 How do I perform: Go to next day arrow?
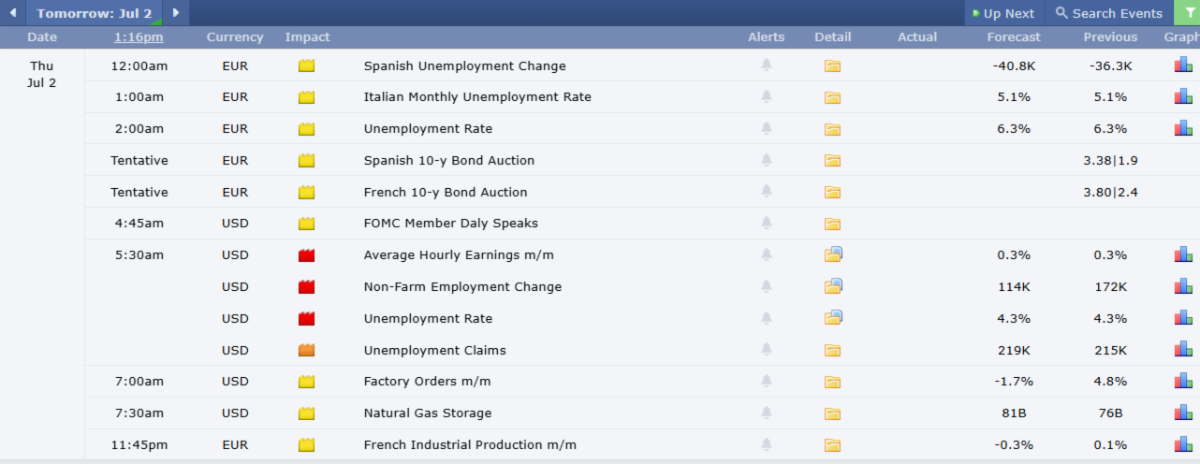[x=176, y=13]
